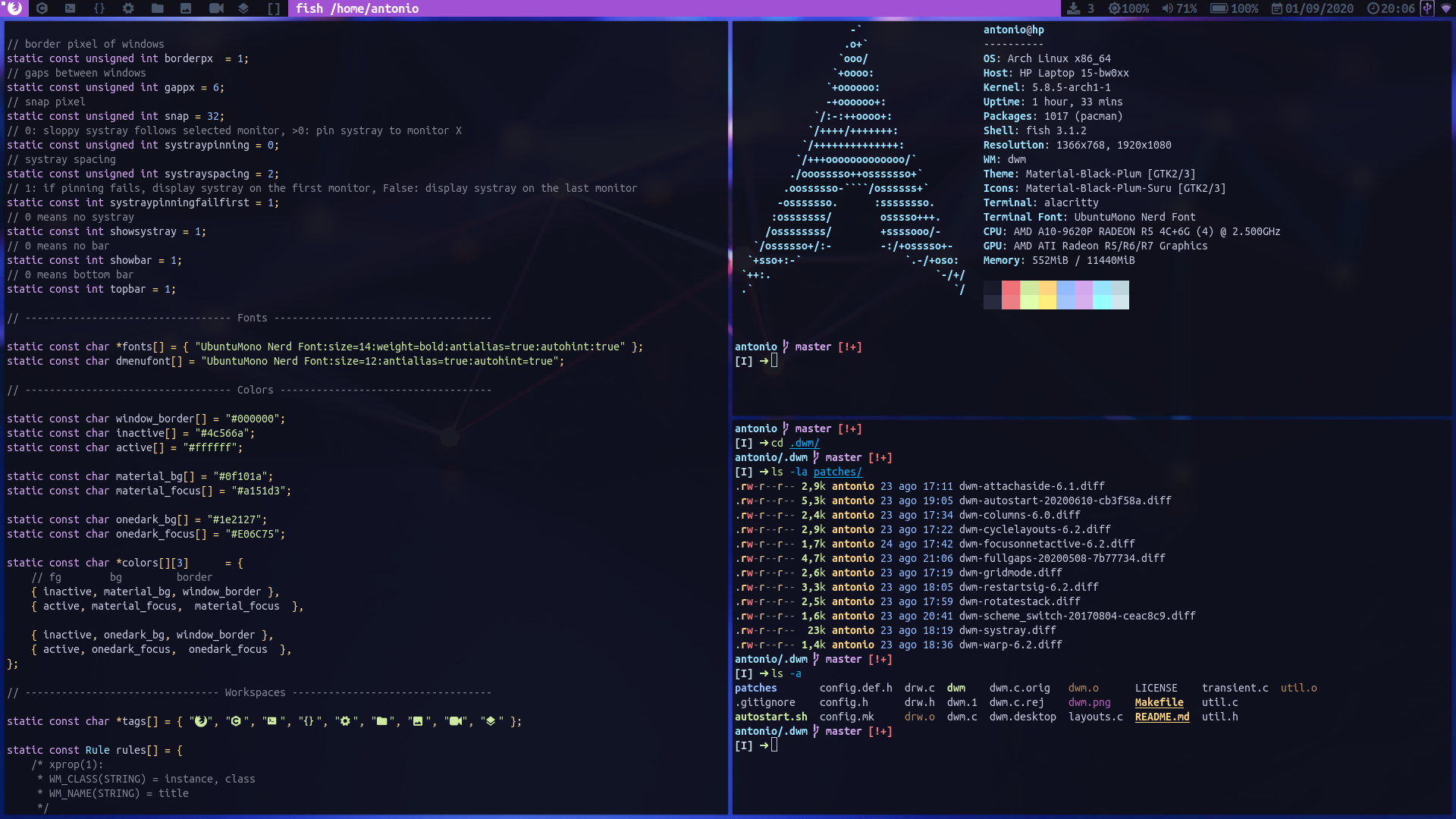Click the USB systray icon
Image resolution: width=1456 pixels, height=819 pixels.
[1427, 8]
